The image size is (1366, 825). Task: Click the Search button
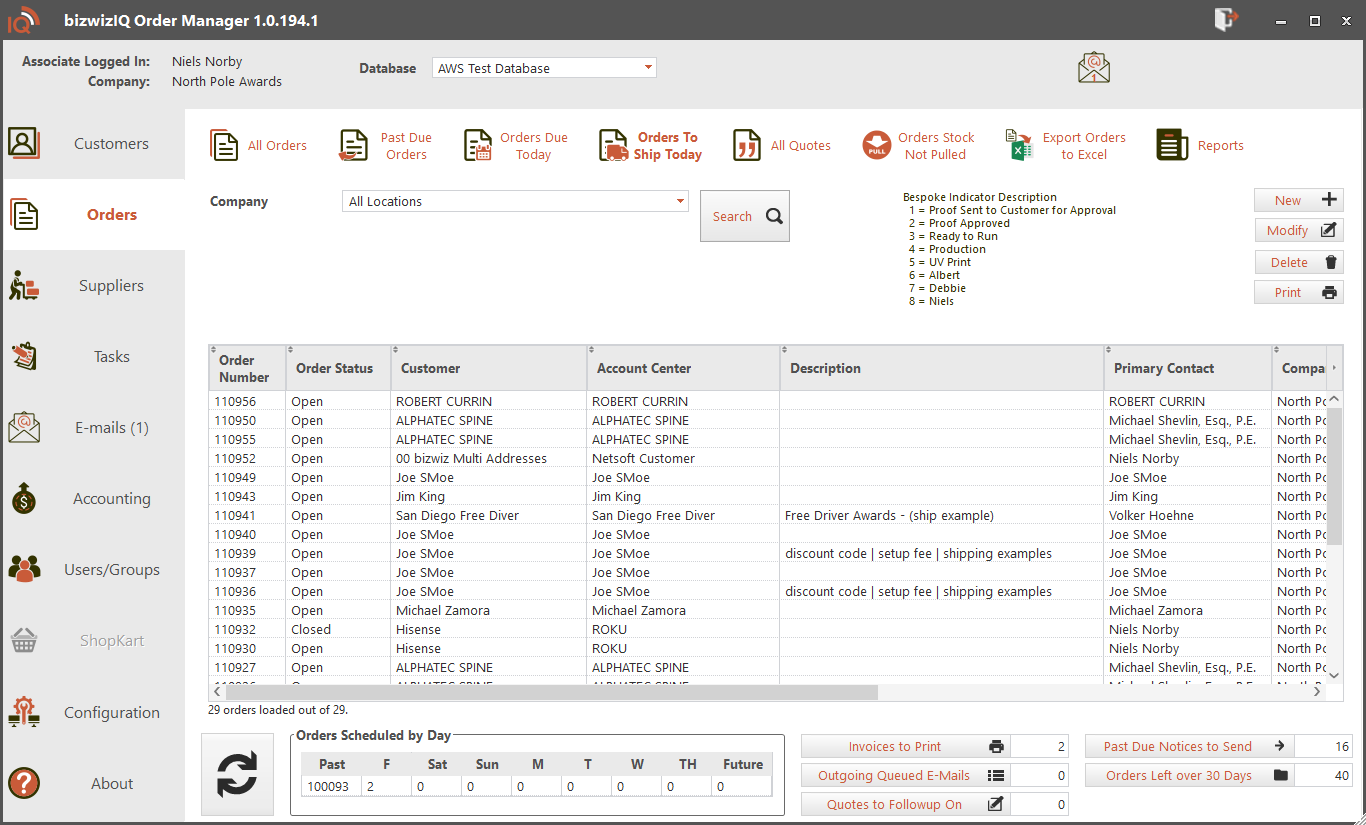click(x=745, y=216)
